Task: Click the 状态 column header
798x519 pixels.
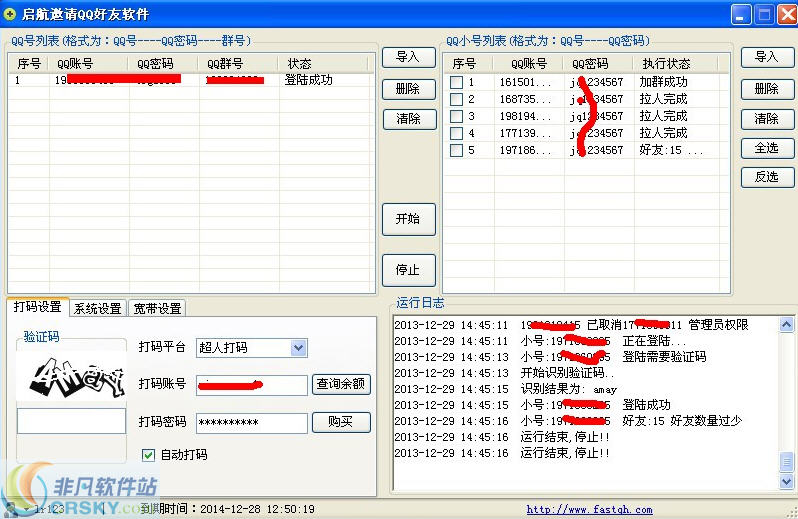Action: click(x=324, y=64)
